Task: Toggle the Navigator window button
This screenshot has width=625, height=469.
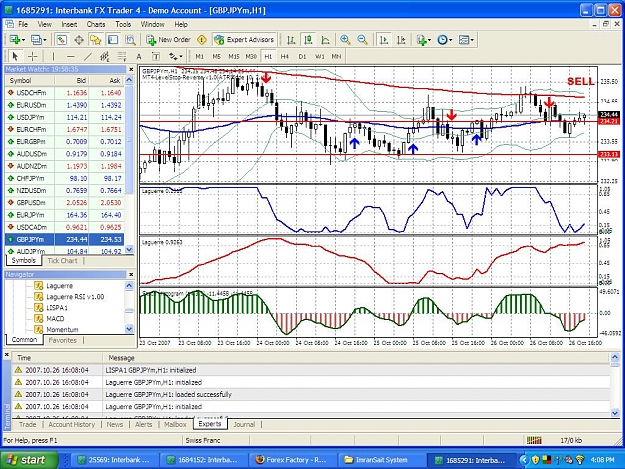Action: 96,40
